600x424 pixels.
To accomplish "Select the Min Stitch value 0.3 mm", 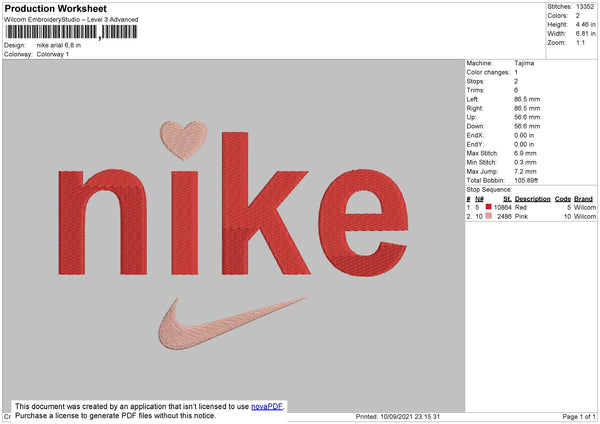I will (525, 163).
